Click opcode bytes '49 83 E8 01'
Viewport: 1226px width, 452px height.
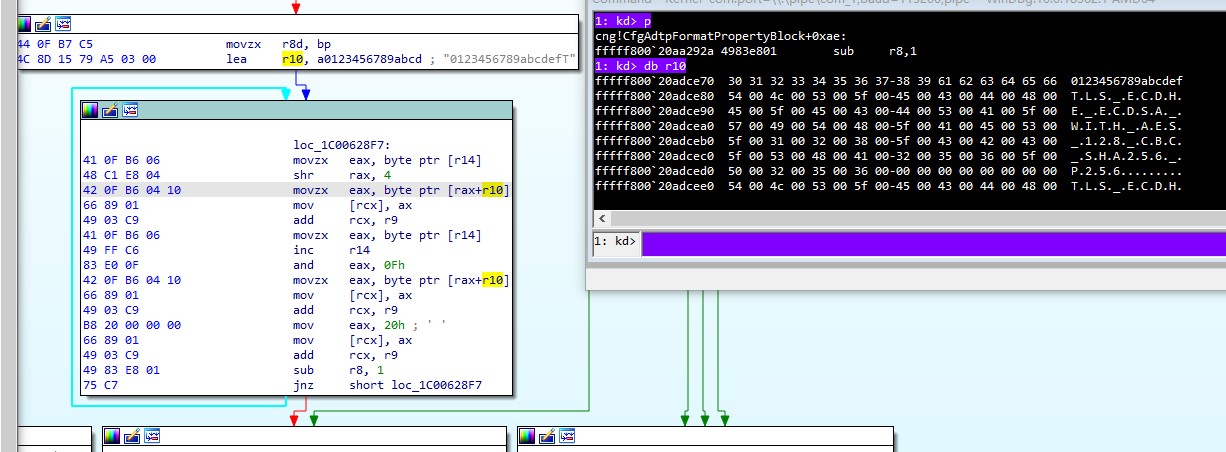pyautogui.click(x=121, y=370)
